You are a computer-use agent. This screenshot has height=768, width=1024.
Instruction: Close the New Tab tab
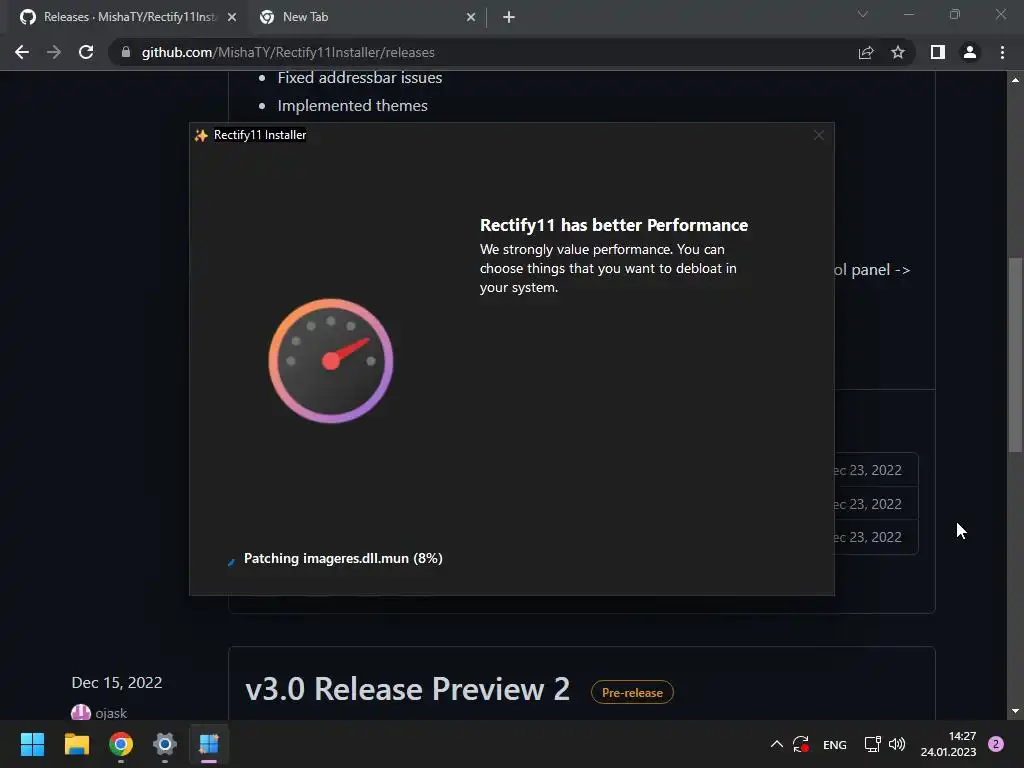pyautogui.click(x=471, y=17)
